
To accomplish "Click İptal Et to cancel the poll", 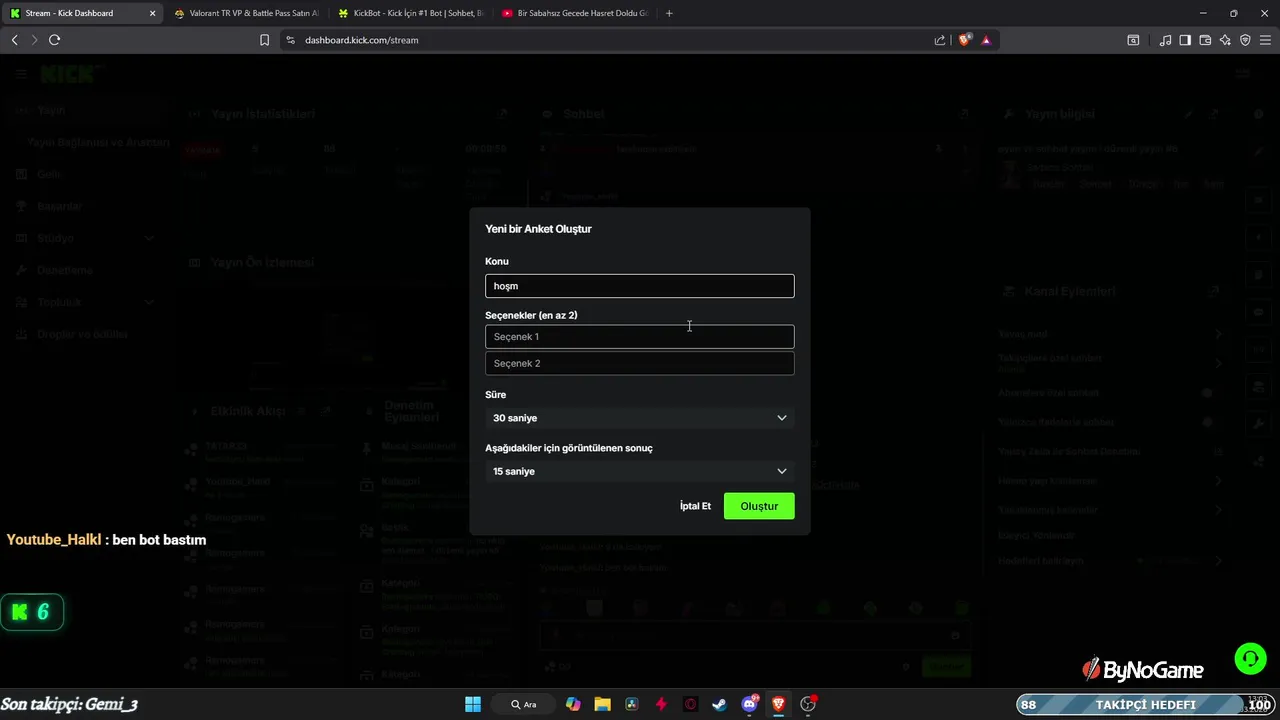I will [x=695, y=506].
